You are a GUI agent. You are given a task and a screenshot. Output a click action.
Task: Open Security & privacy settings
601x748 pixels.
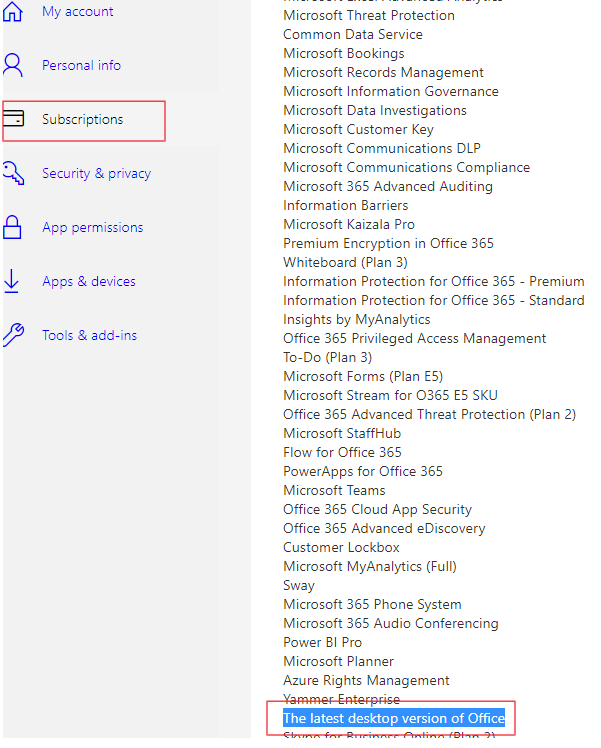(96, 173)
